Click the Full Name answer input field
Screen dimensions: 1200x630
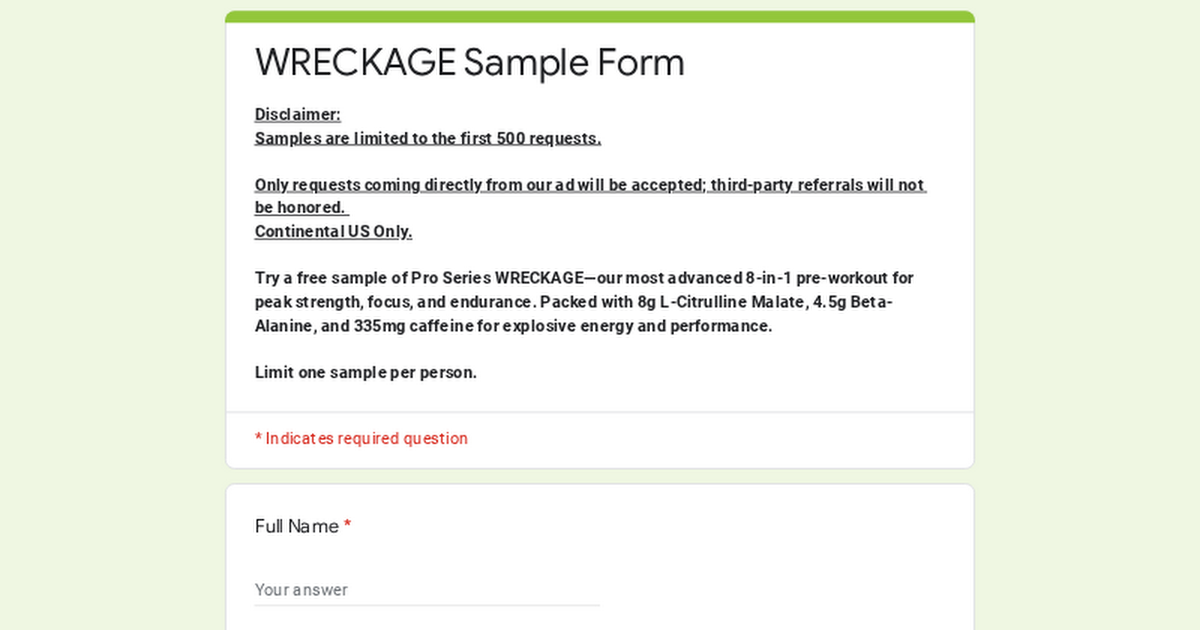pyautogui.click(x=427, y=589)
